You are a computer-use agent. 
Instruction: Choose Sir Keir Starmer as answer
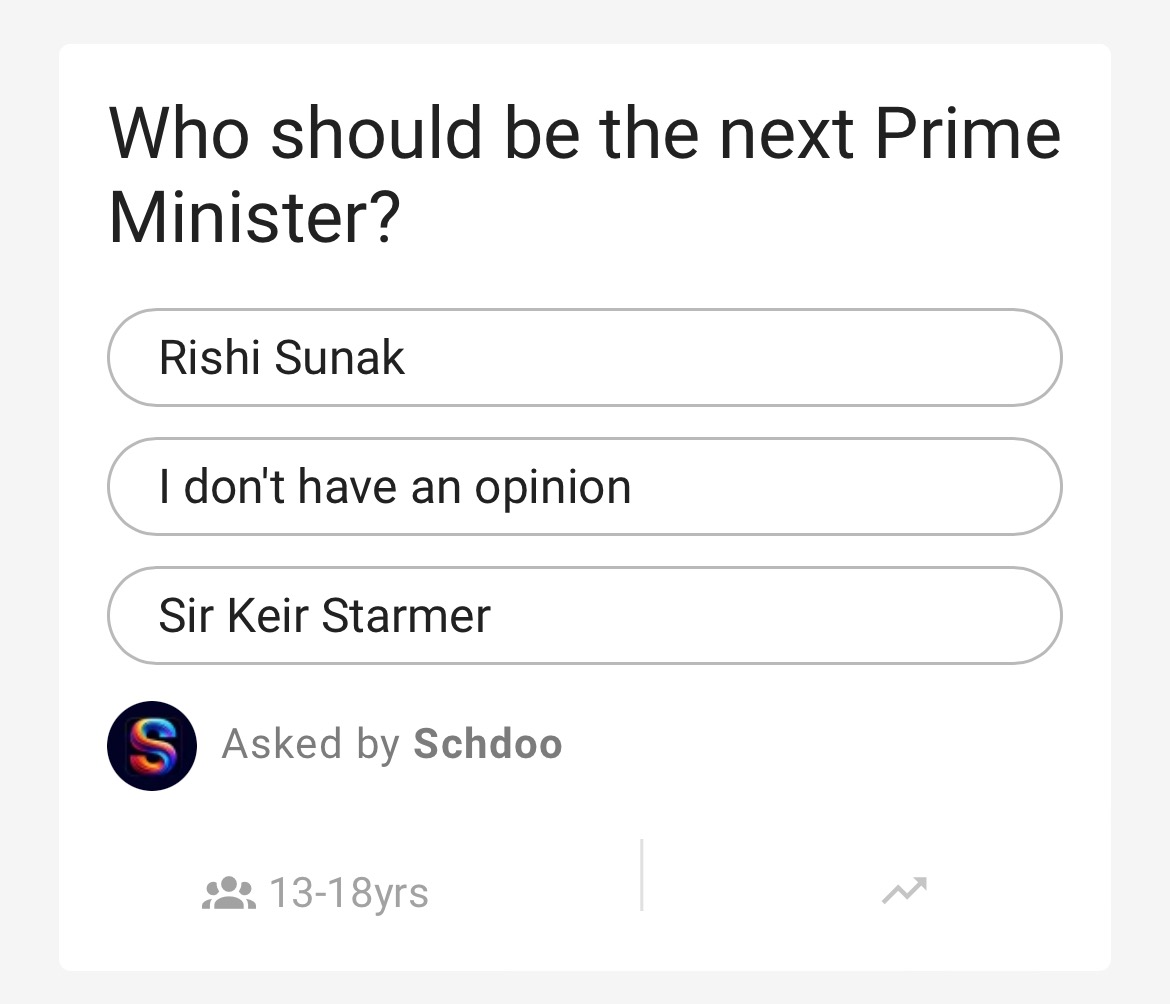584,615
